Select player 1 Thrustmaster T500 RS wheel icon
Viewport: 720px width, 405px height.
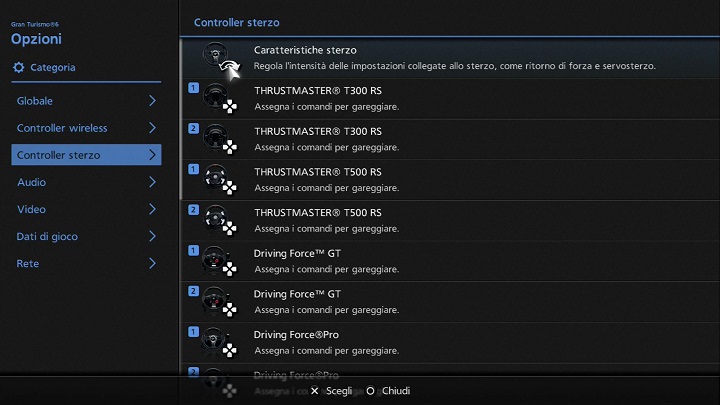(214, 180)
